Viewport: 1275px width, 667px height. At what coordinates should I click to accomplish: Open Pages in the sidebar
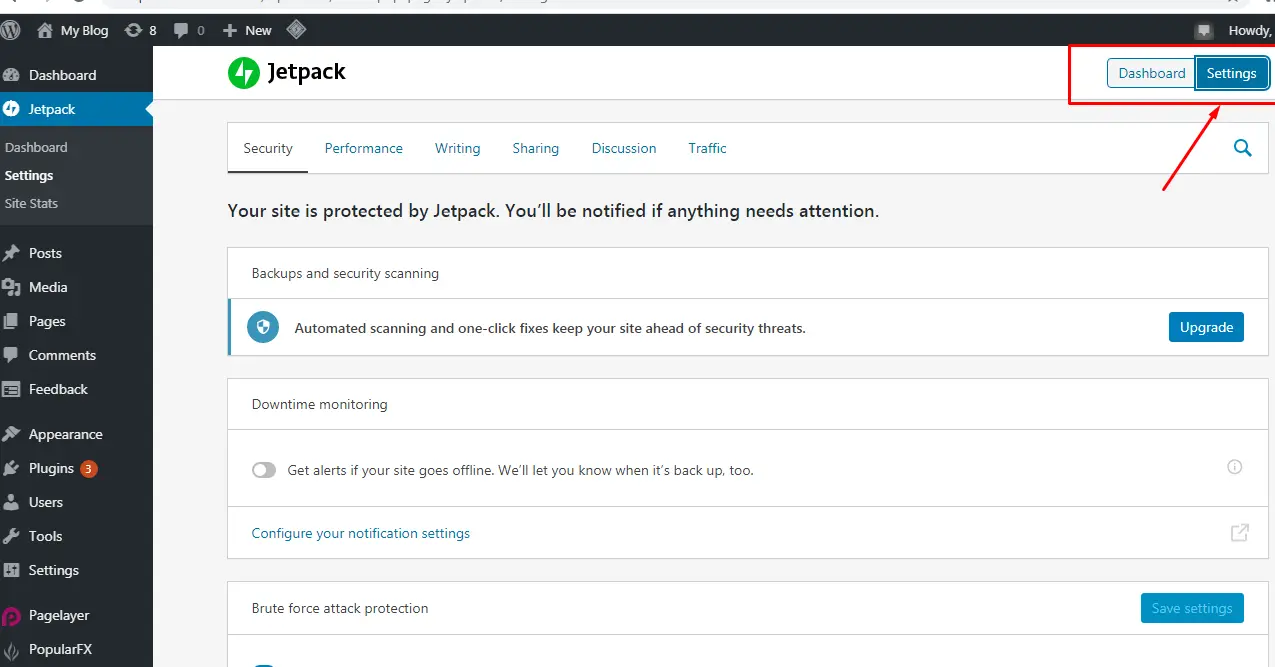(x=76, y=321)
